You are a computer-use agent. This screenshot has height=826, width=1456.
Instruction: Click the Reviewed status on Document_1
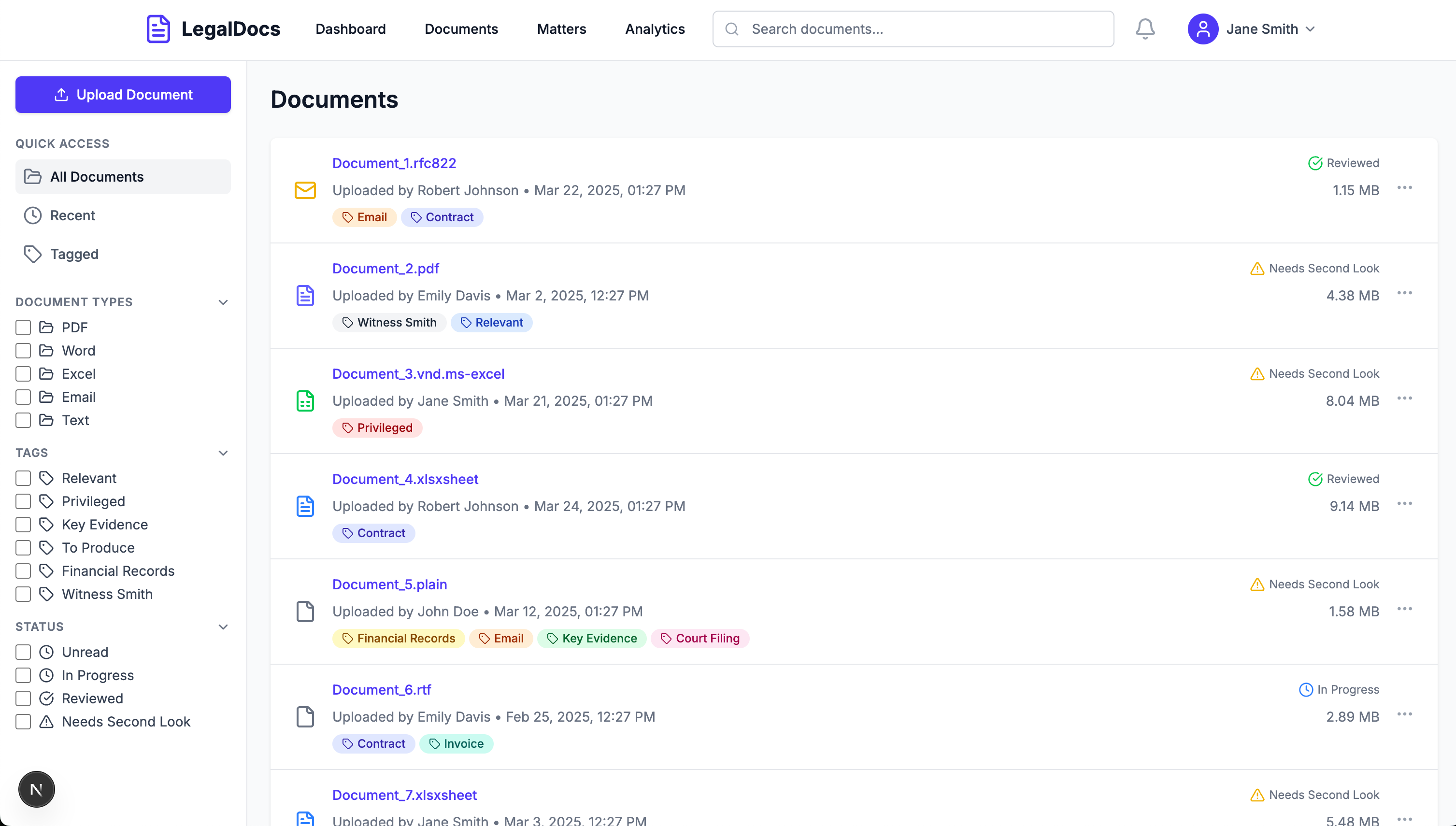(1343, 163)
